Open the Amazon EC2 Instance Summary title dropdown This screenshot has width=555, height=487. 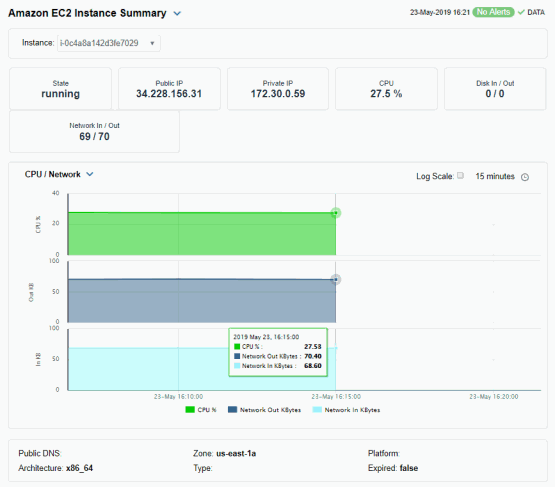click(177, 13)
